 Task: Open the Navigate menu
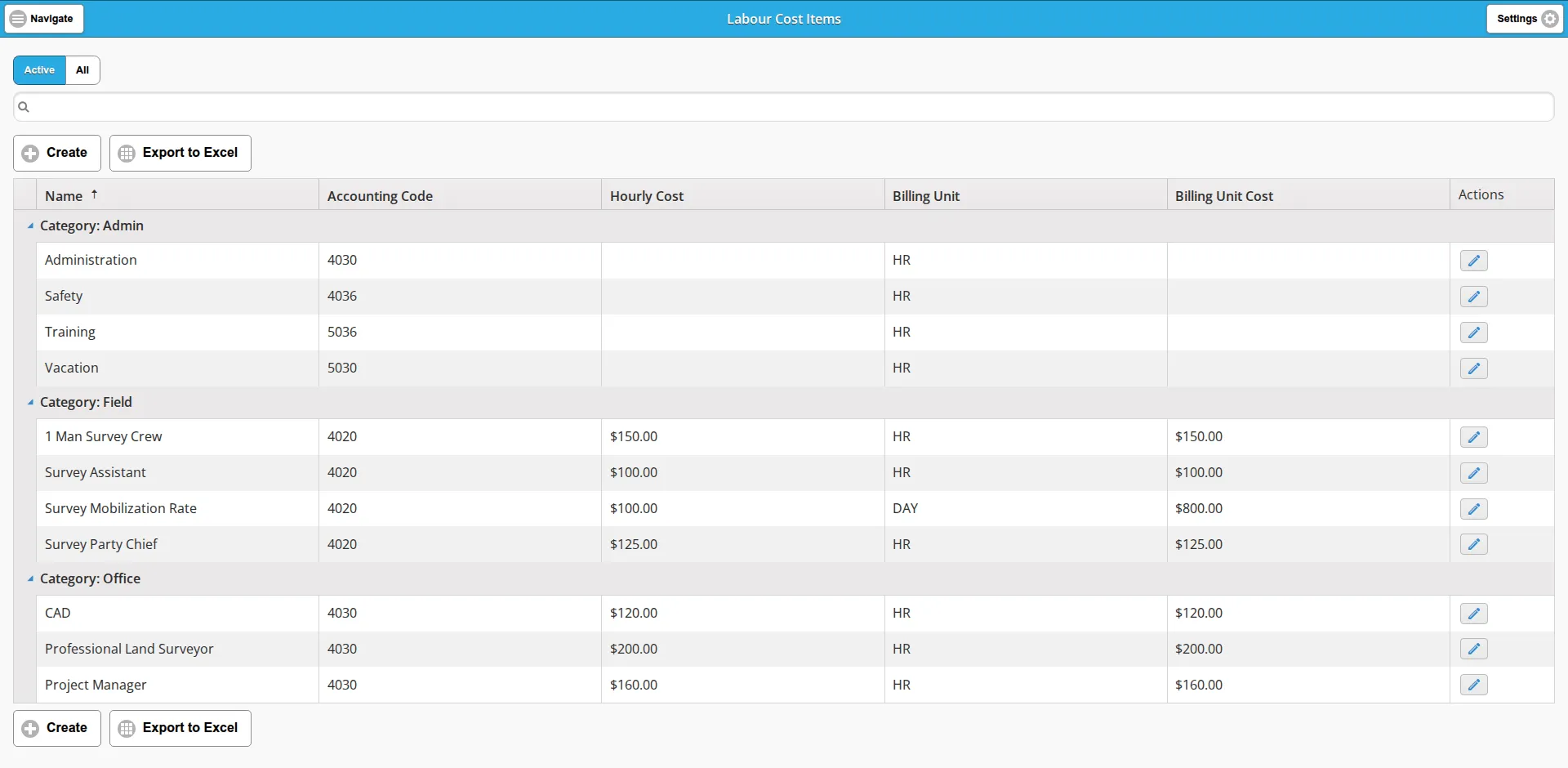[x=44, y=19]
